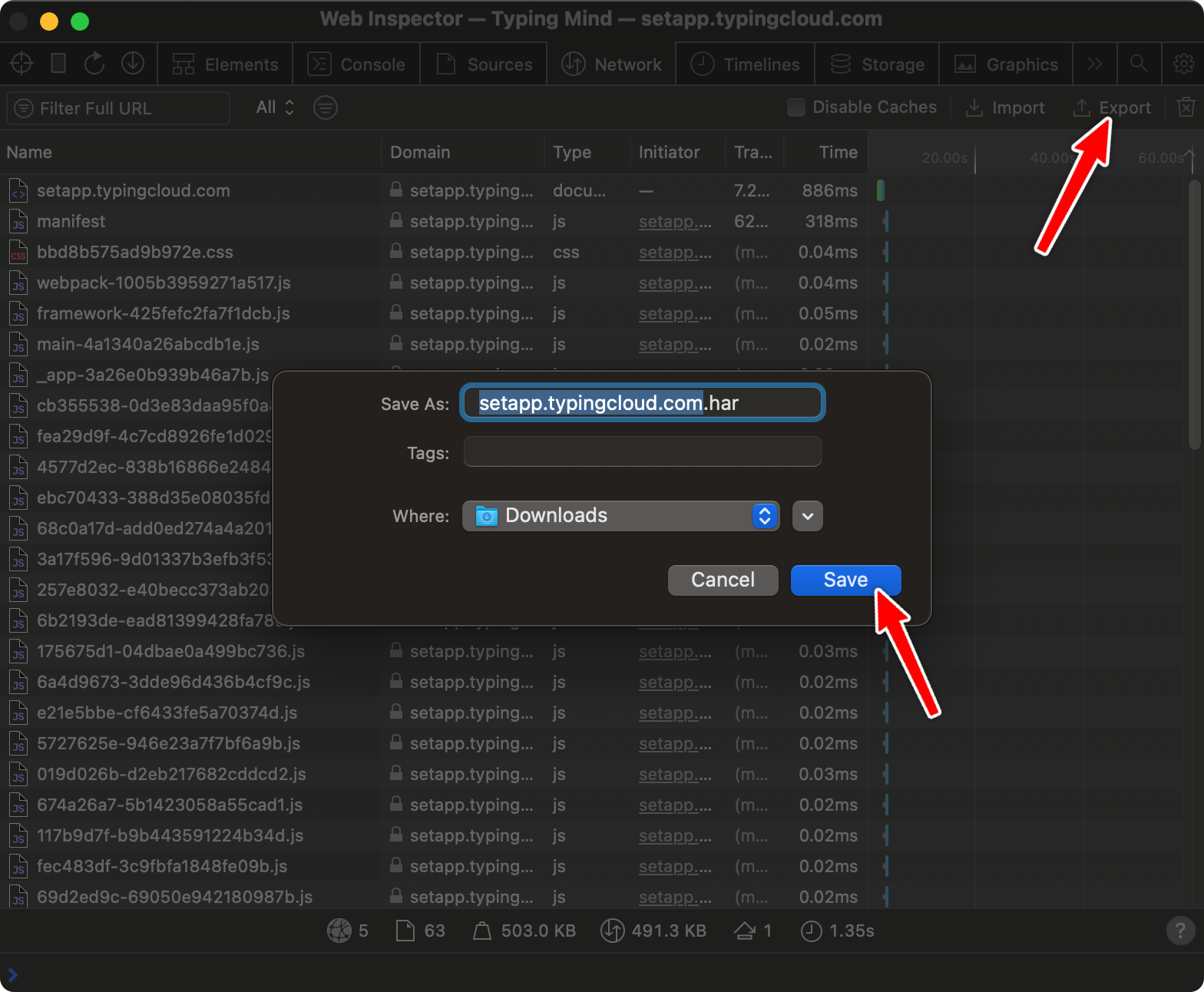Image resolution: width=1204 pixels, height=992 pixels.
Task: Click the download web archive icon
Action: pyautogui.click(x=133, y=64)
